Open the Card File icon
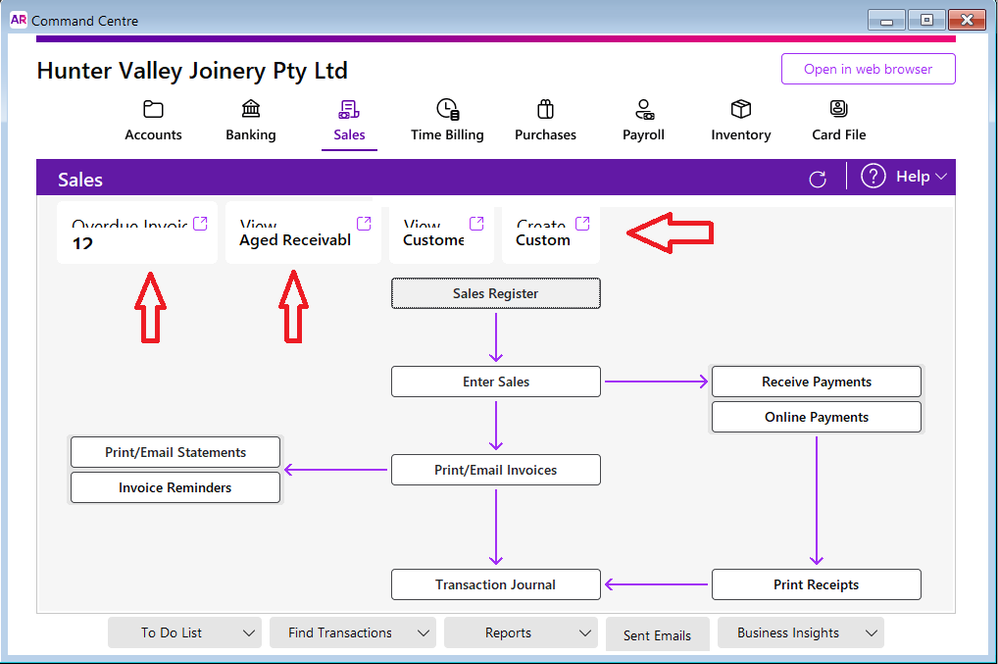The image size is (998, 664). pyautogui.click(x=838, y=109)
